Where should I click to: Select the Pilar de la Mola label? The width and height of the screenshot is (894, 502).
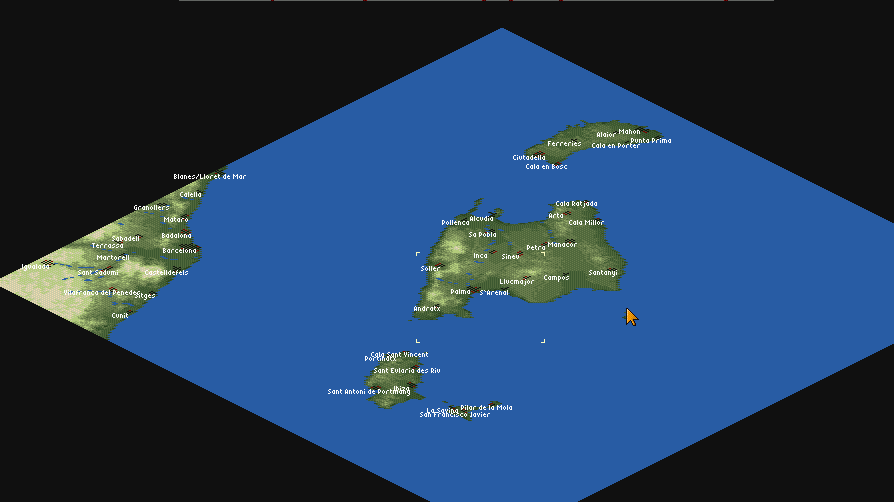[x=486, y=407]
